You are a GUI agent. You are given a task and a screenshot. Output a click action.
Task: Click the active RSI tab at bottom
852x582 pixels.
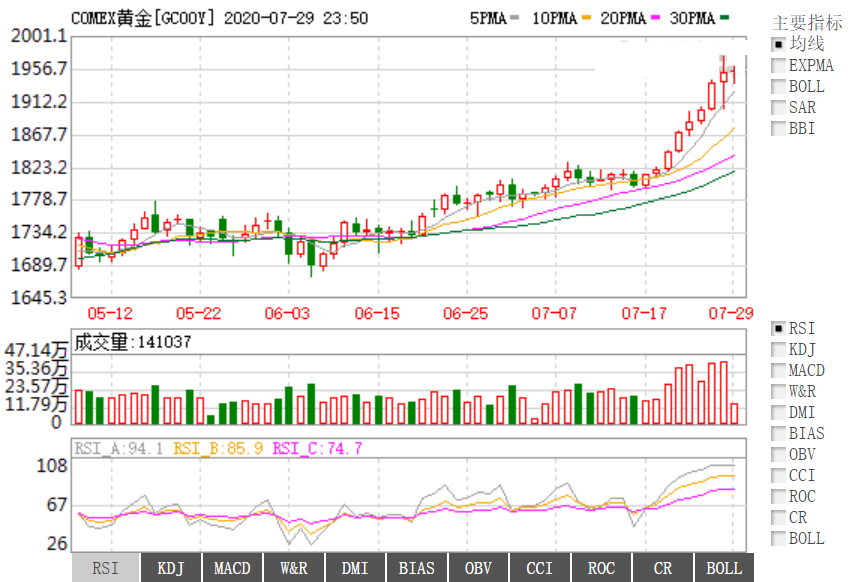105,568
